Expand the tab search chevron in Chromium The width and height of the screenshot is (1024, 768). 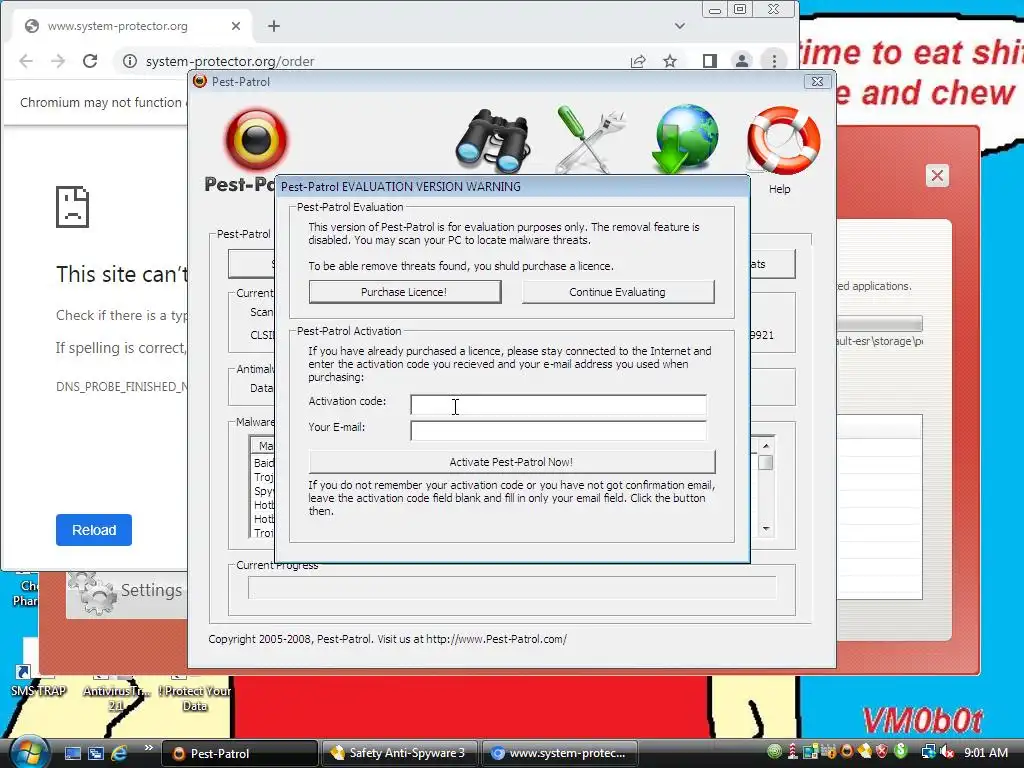(x=680, y=26)
